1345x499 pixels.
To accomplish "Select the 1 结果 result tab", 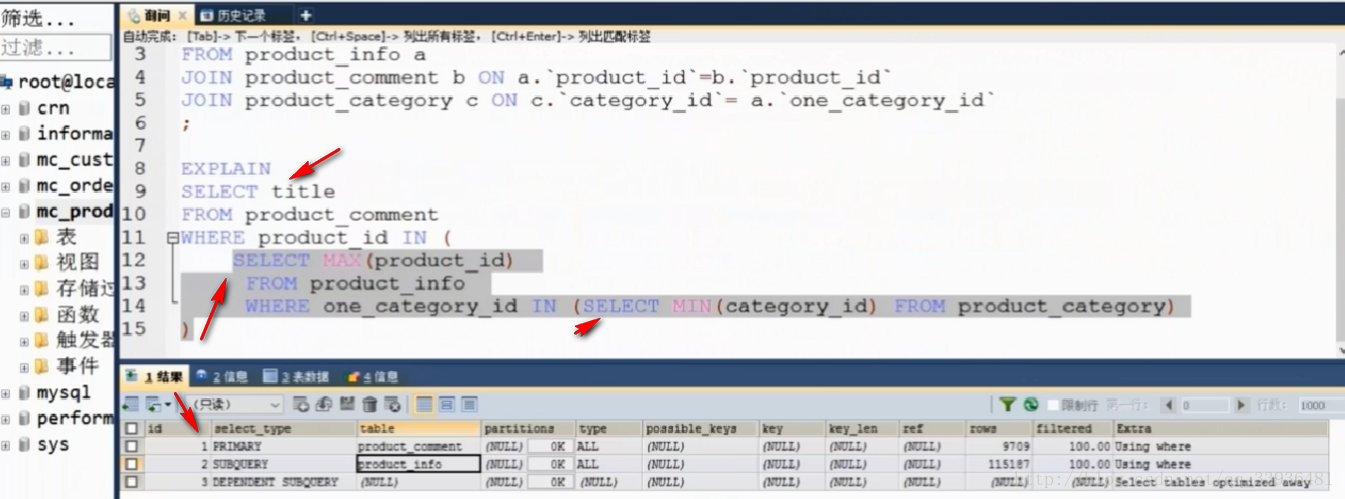I will (x=154, y=377).
